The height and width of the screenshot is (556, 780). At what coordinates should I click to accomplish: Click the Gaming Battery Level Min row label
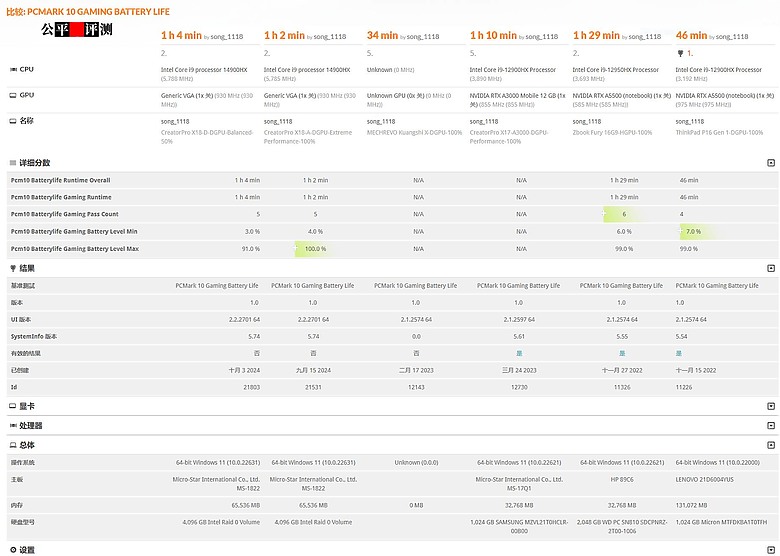click(74, 231)
